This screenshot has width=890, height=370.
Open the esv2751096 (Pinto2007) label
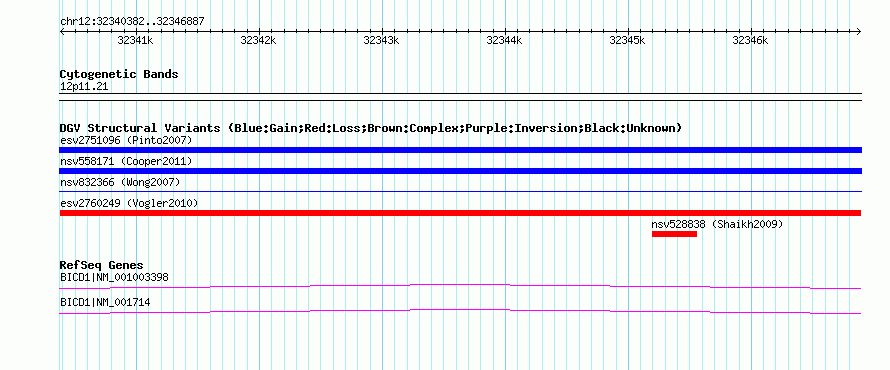tap(126, 140)
